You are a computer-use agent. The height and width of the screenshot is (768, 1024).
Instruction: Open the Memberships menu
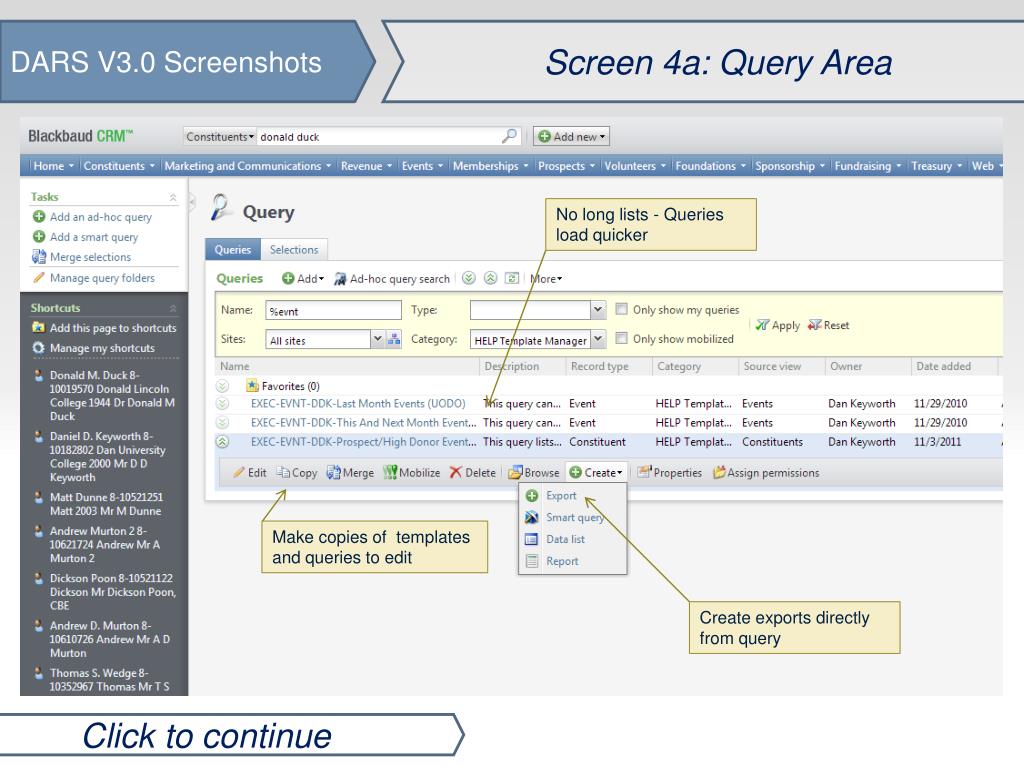(490, 166)
